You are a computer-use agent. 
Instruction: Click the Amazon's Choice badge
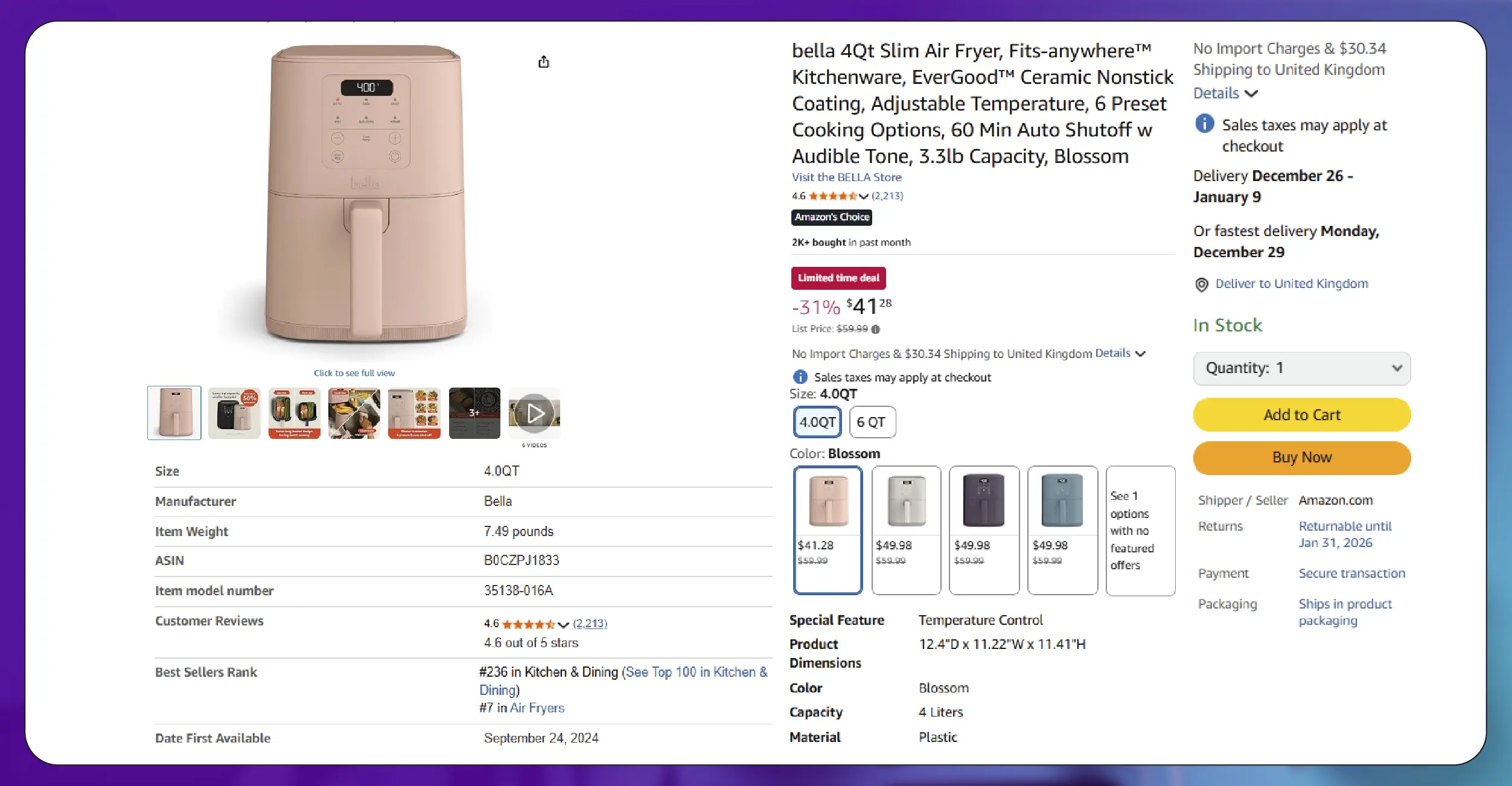pyautogui.click(x=832, y=217)
